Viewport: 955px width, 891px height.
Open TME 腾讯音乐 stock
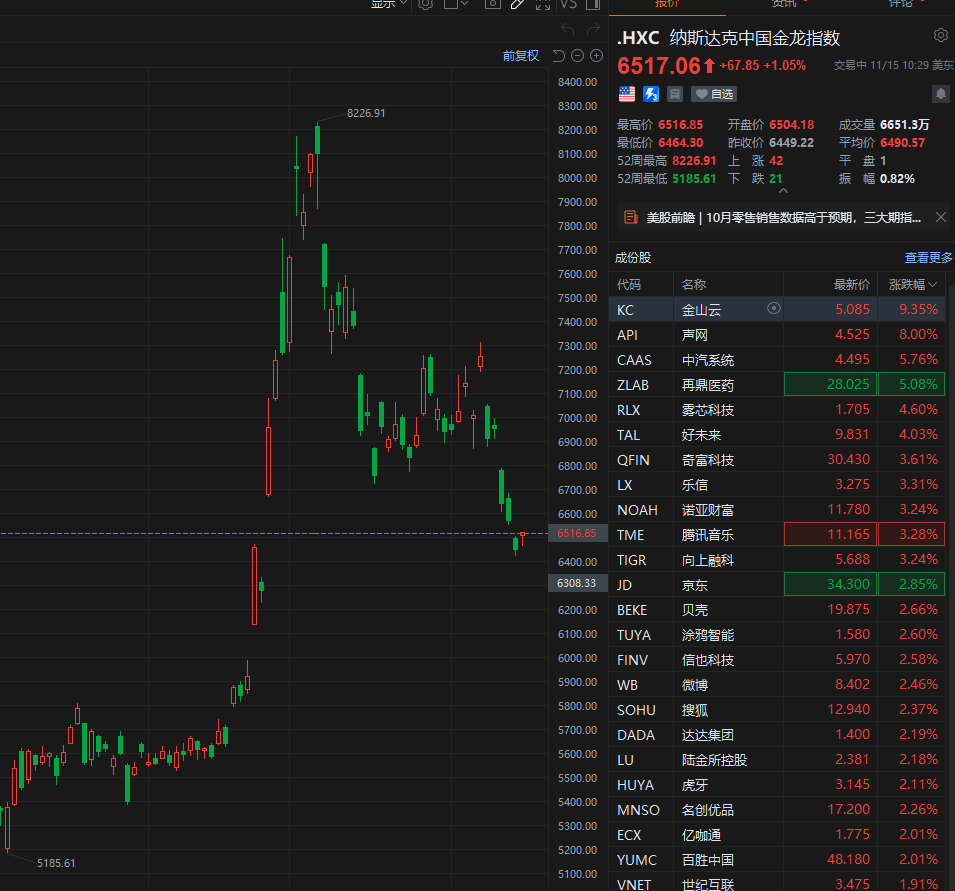click(x=777, y=534)
